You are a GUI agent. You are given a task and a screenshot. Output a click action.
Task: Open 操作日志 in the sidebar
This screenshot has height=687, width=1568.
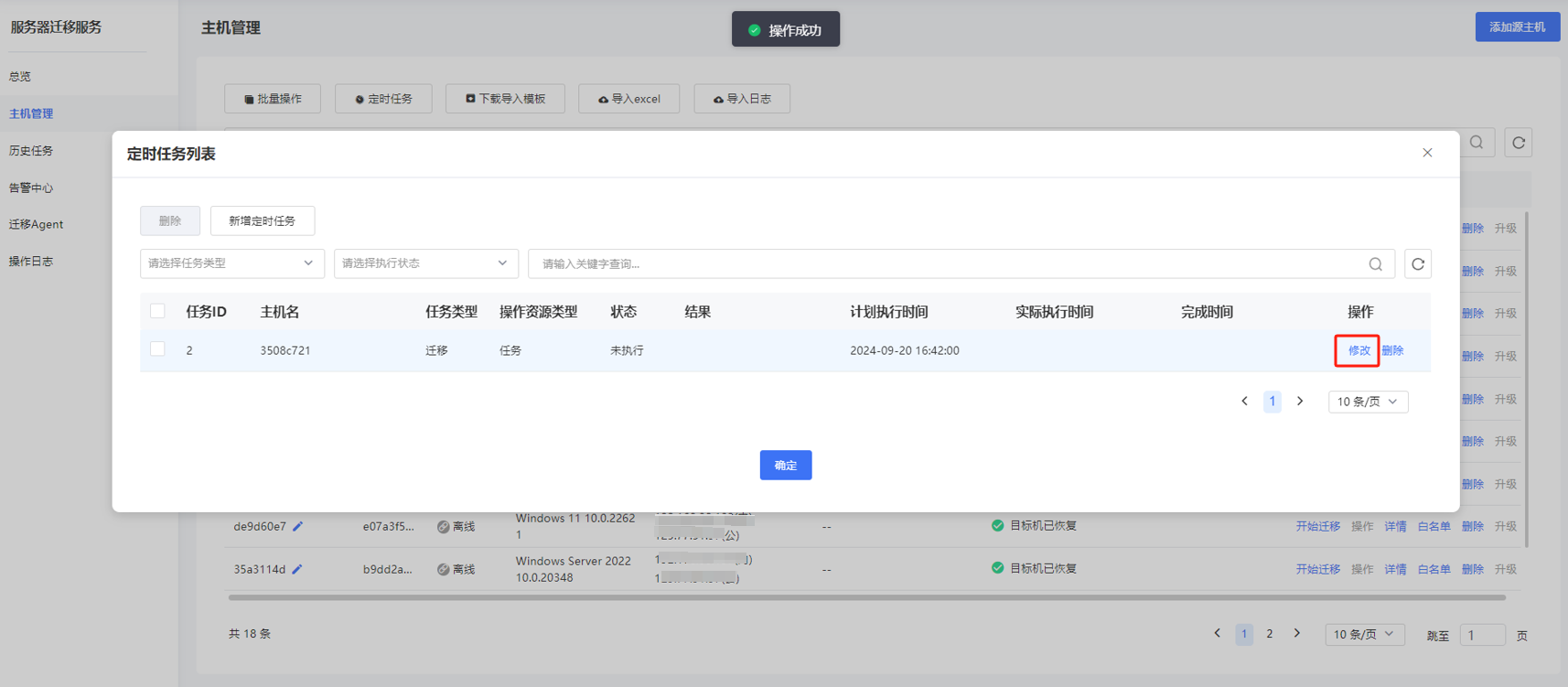(31, 262)
